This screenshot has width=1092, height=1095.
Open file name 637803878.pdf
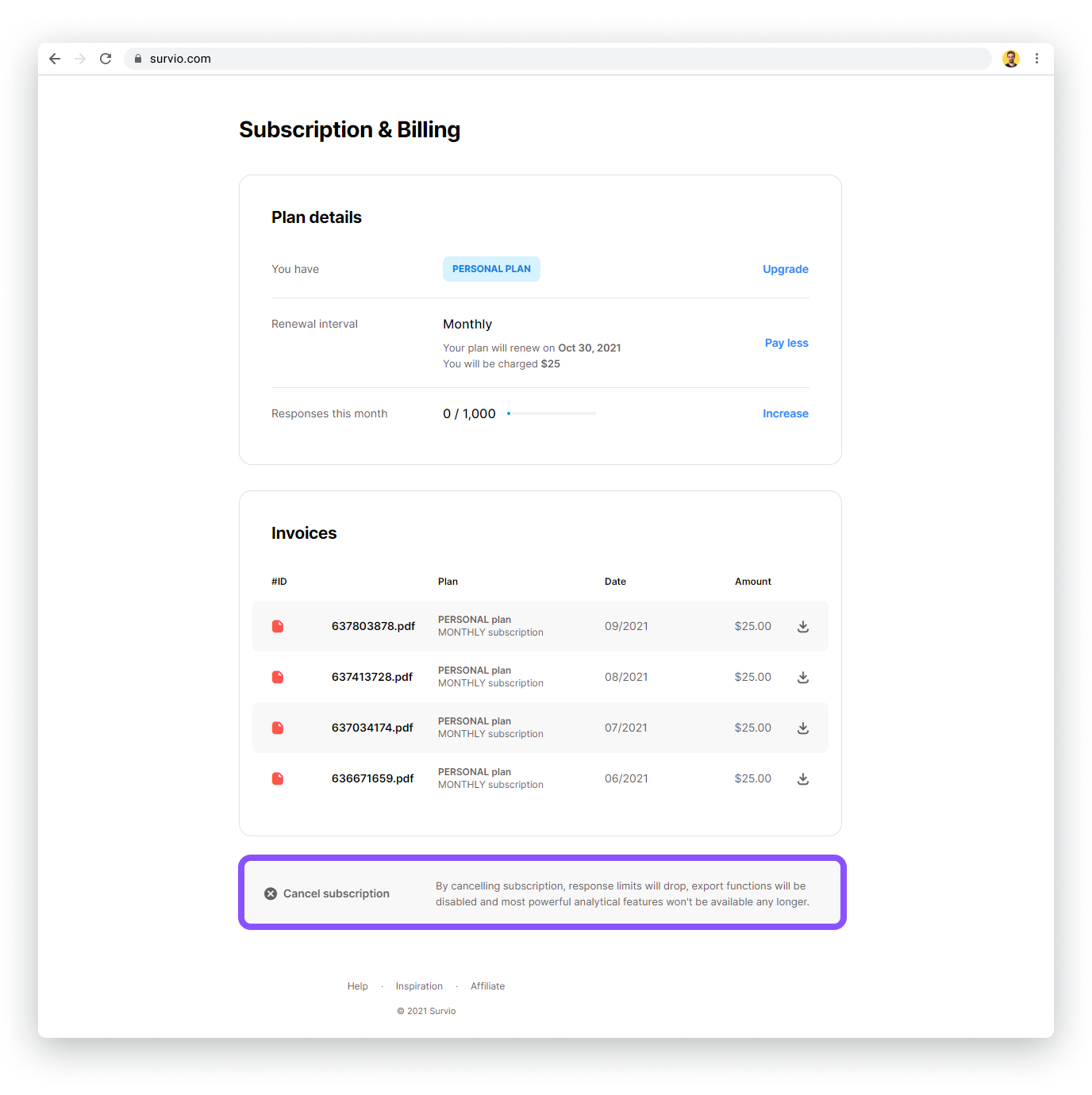click(373, 626)
